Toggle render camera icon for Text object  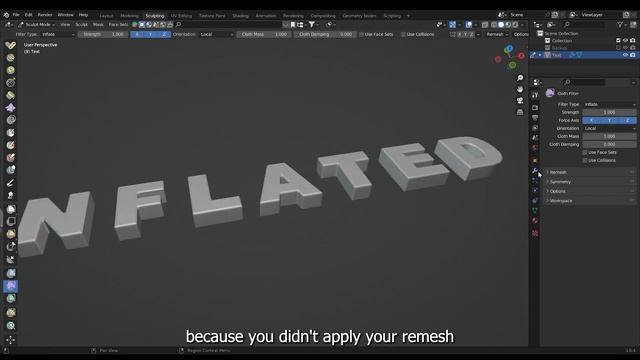tap(632, 55)
